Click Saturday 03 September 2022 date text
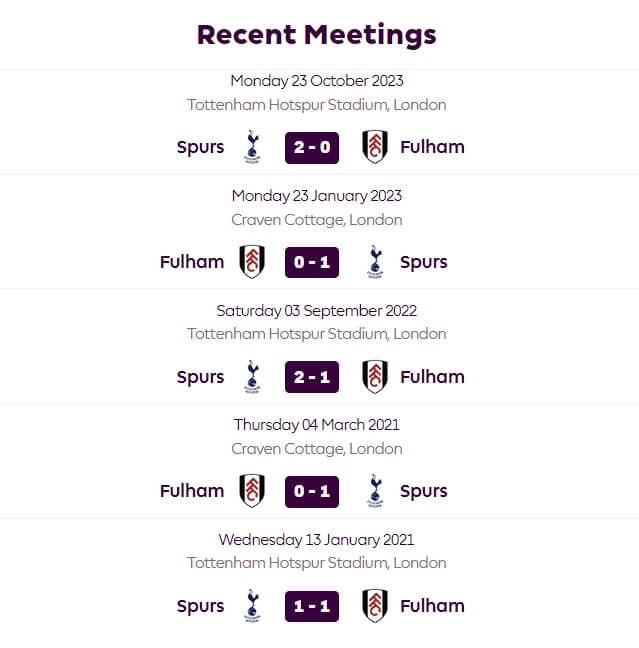 pyautogui.click(x=317, y=310)
